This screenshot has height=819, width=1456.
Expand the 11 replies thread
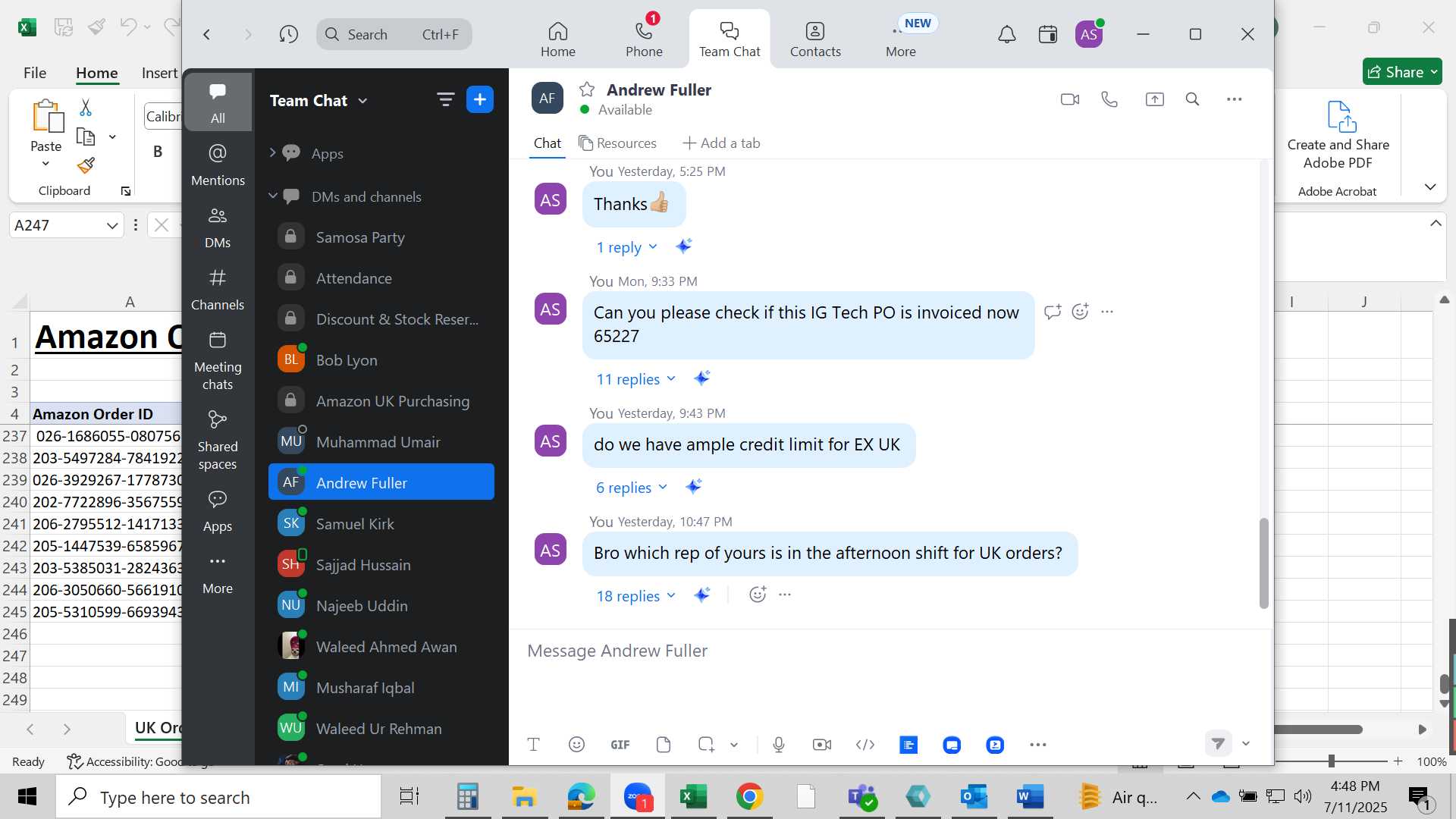[635, 379]
